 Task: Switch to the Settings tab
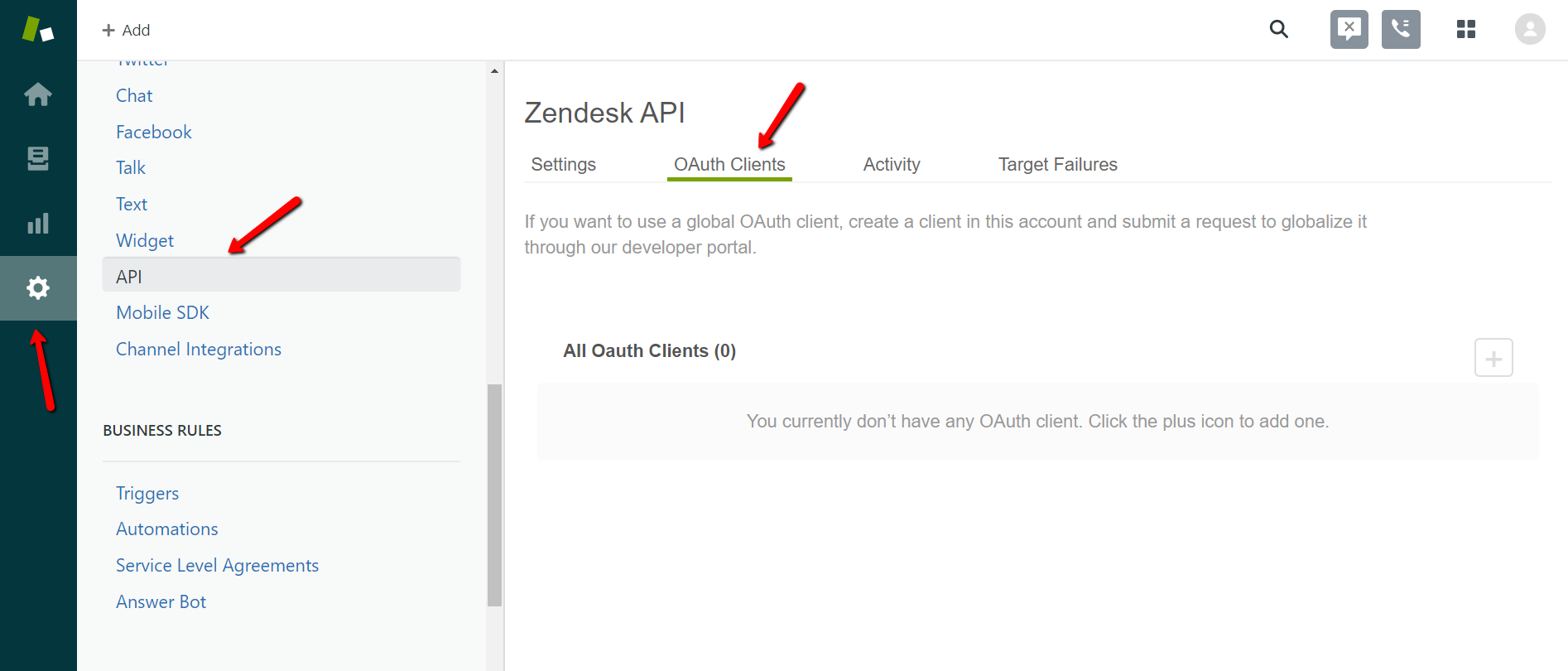pyautogui.click(x=564, y=164)
